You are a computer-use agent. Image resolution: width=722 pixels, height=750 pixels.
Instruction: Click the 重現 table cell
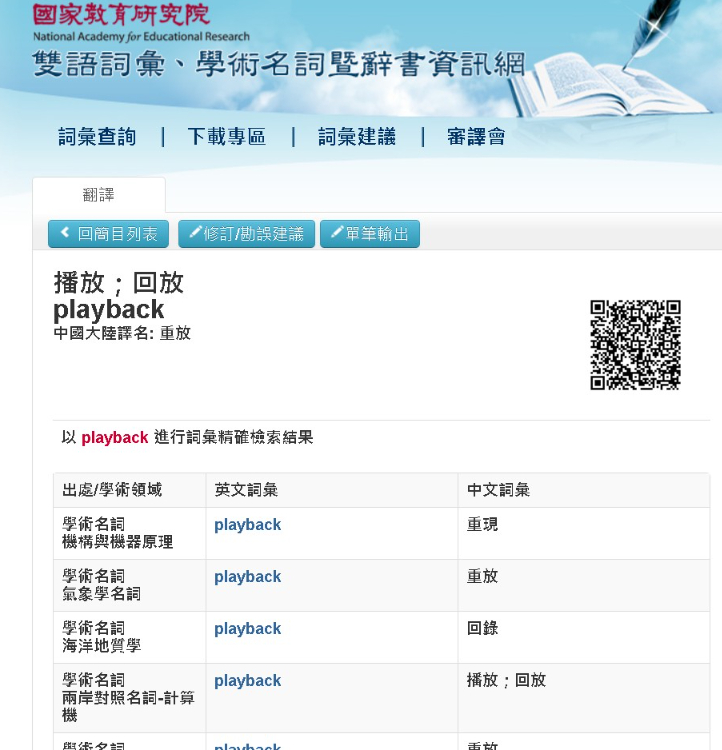tap(584, 533)
